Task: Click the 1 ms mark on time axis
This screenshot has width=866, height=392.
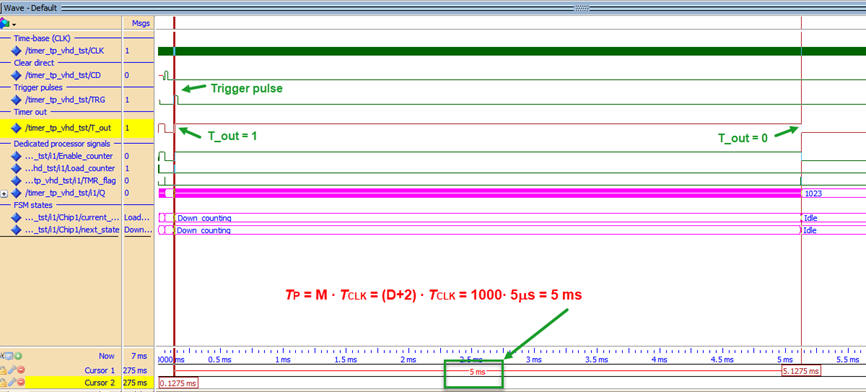Action: (x=282, y=360)
